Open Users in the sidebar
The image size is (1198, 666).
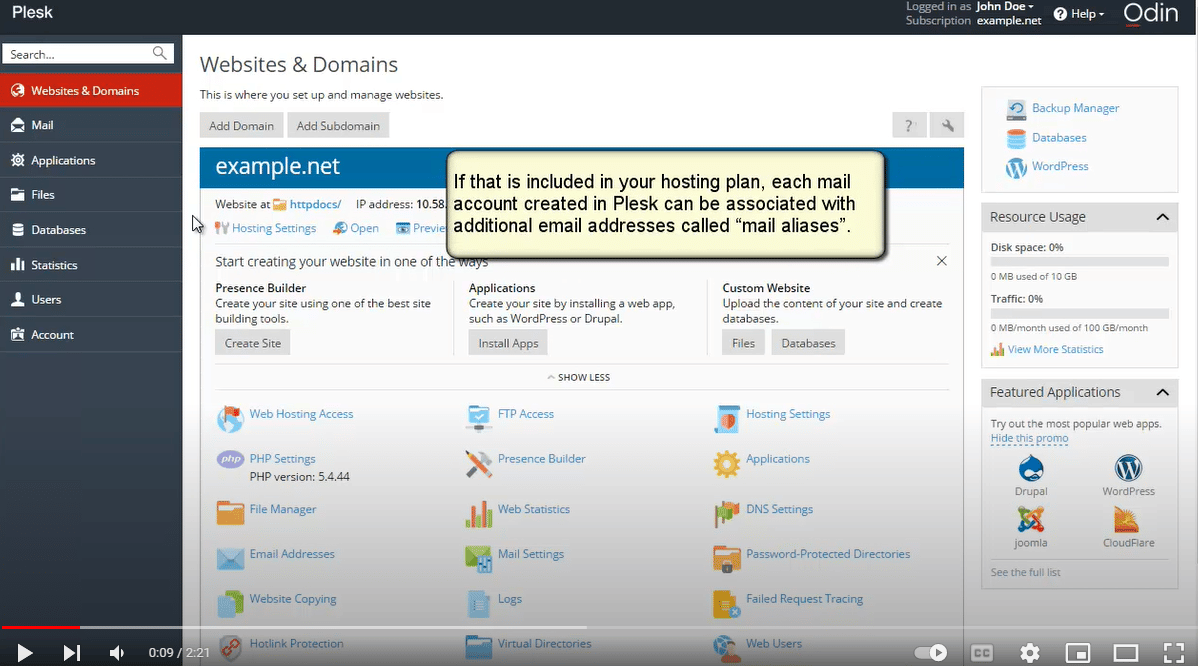pos(91,299)
